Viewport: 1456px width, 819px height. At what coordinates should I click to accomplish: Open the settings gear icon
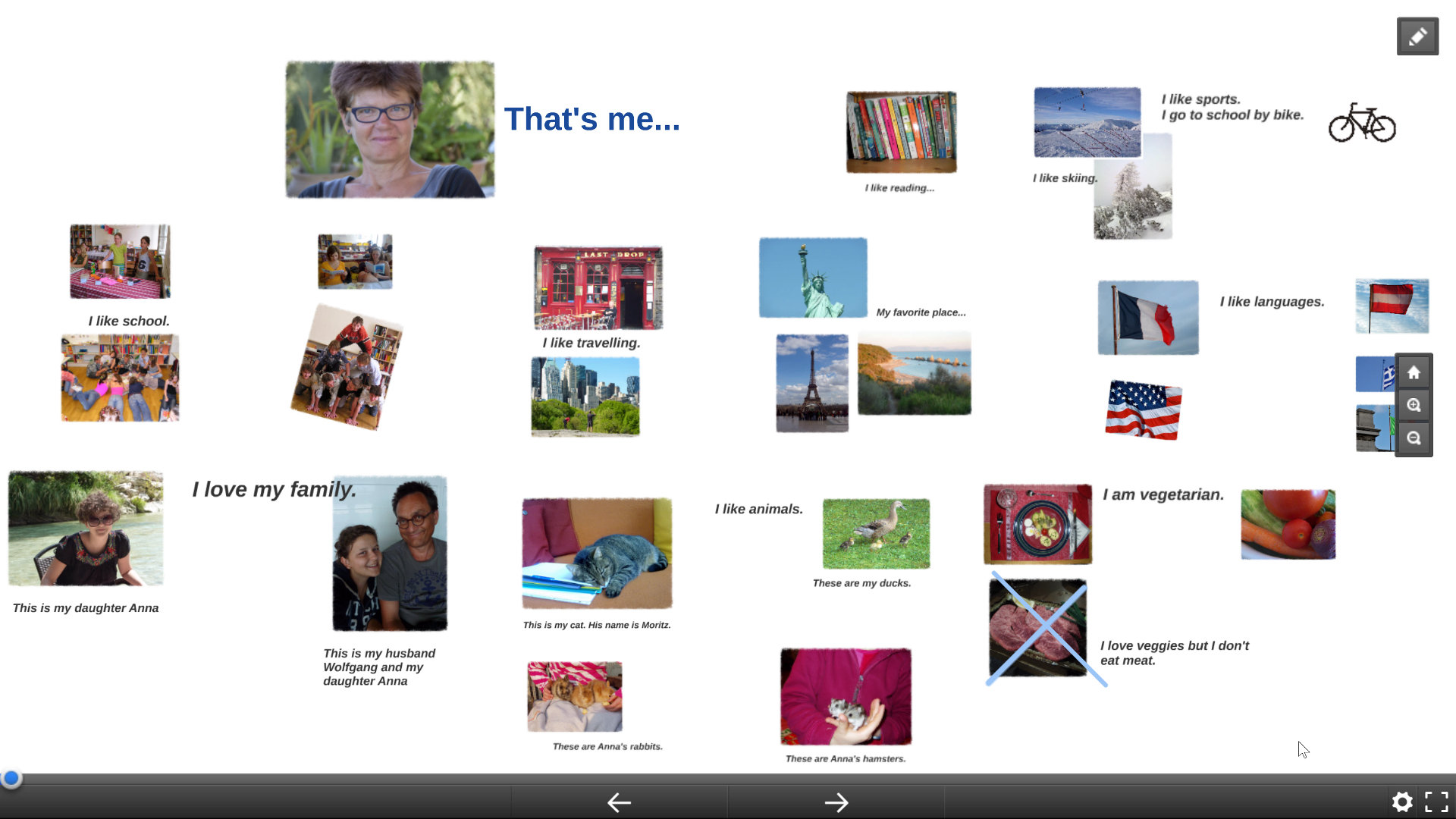click(x=1402, y=802)
